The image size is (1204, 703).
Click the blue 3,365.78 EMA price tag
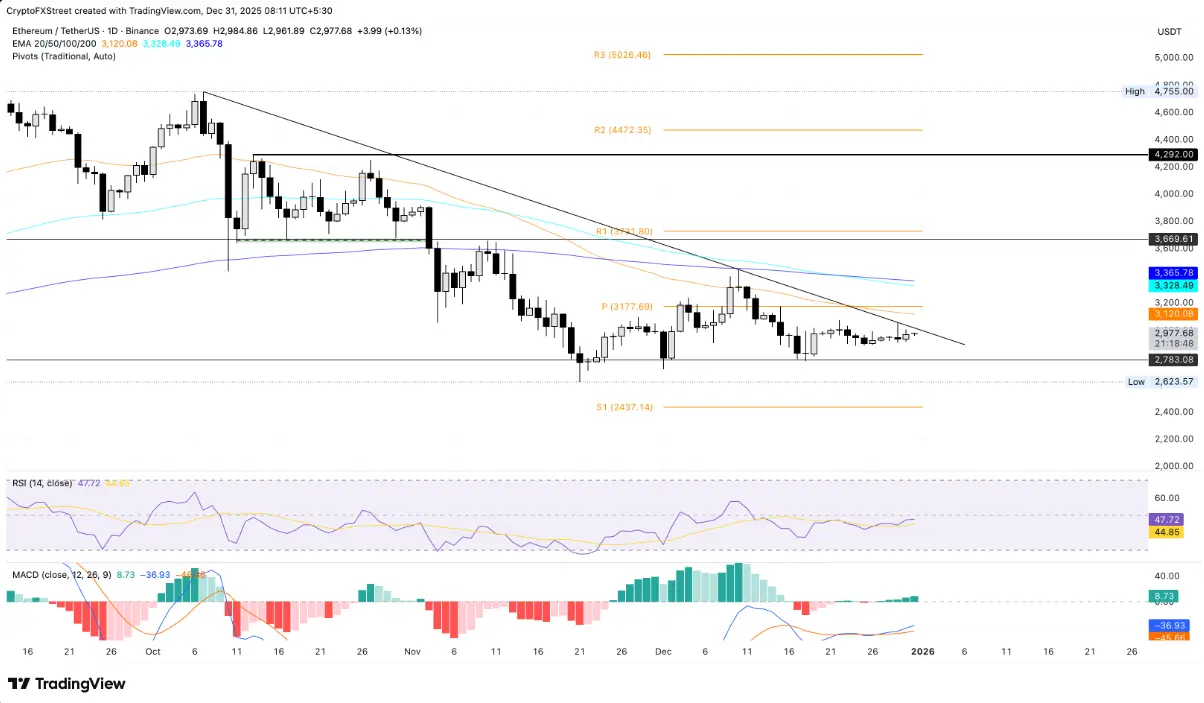[1174, 272]
